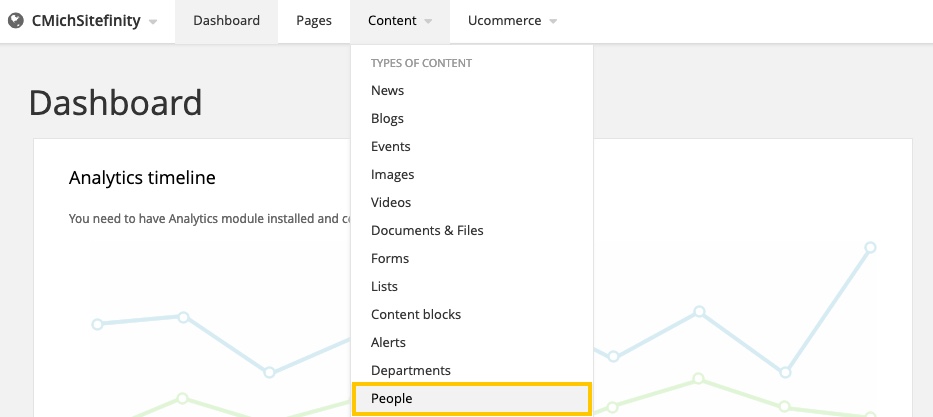933x417 pixels.
Task: Open Documents & Files
Action: click(x=427, y=230)
